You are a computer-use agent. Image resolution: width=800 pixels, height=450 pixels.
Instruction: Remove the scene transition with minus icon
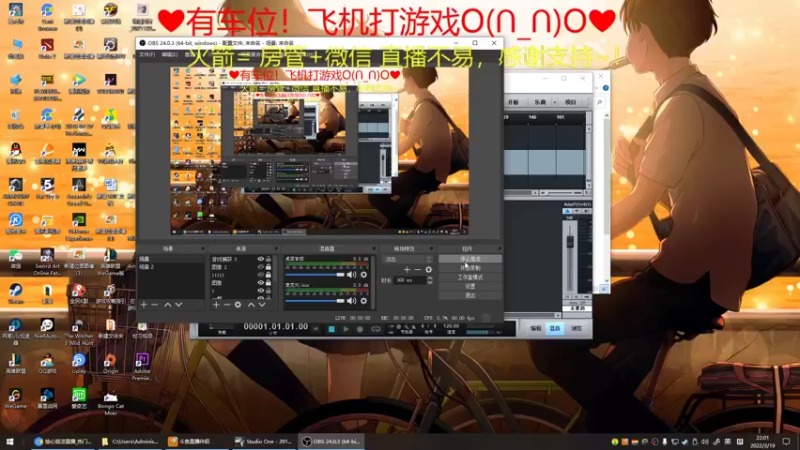(417, 269)
